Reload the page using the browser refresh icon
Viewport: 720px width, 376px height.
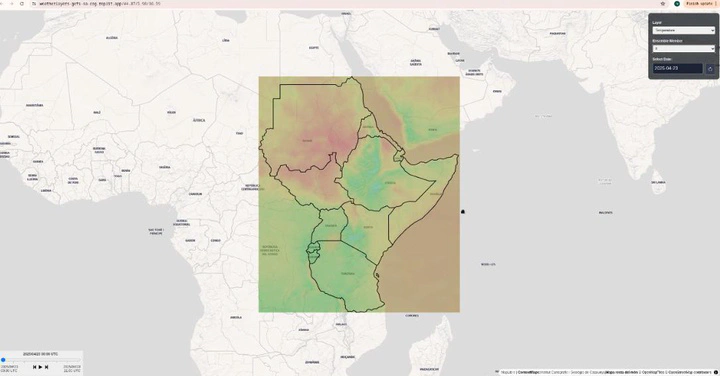point(22,4)
